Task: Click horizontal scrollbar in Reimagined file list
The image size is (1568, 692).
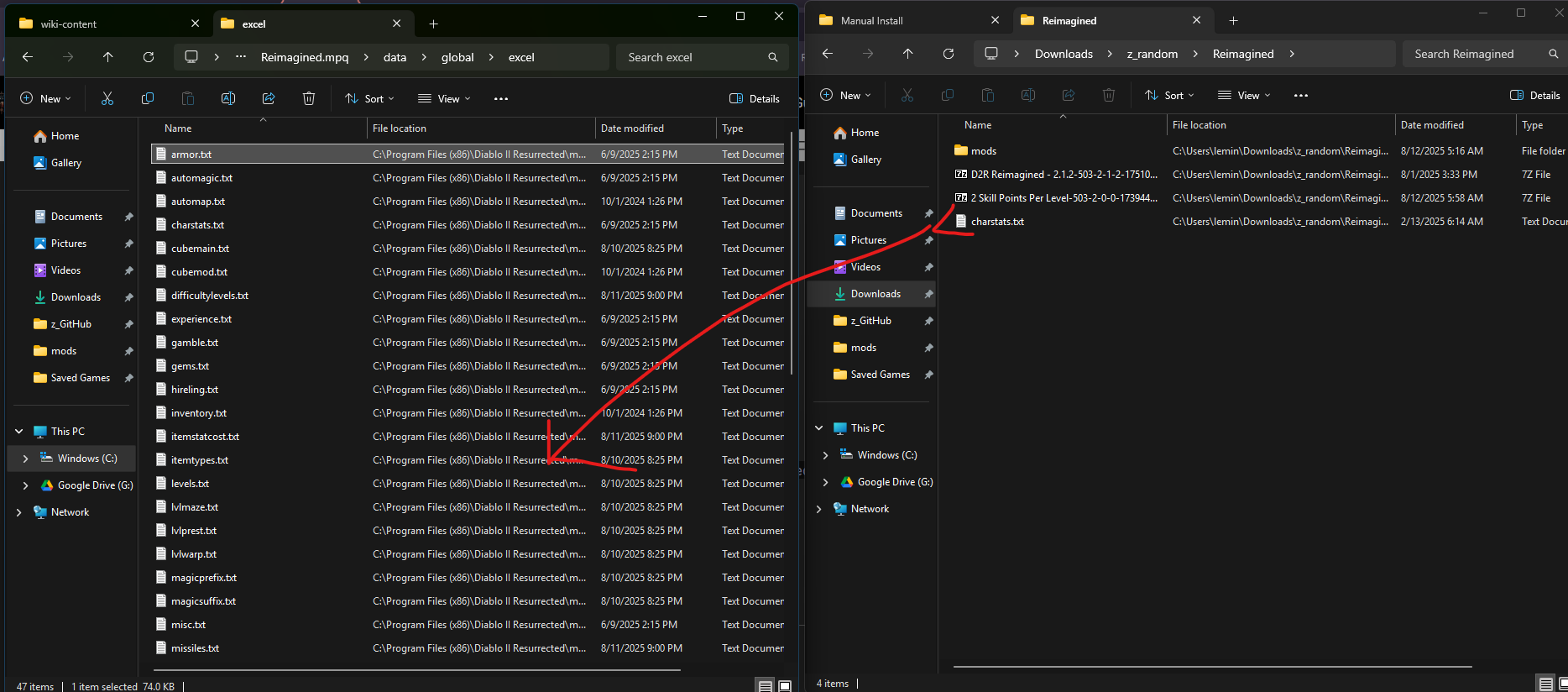Action: pyautogui.click(x=1213, y=667)
